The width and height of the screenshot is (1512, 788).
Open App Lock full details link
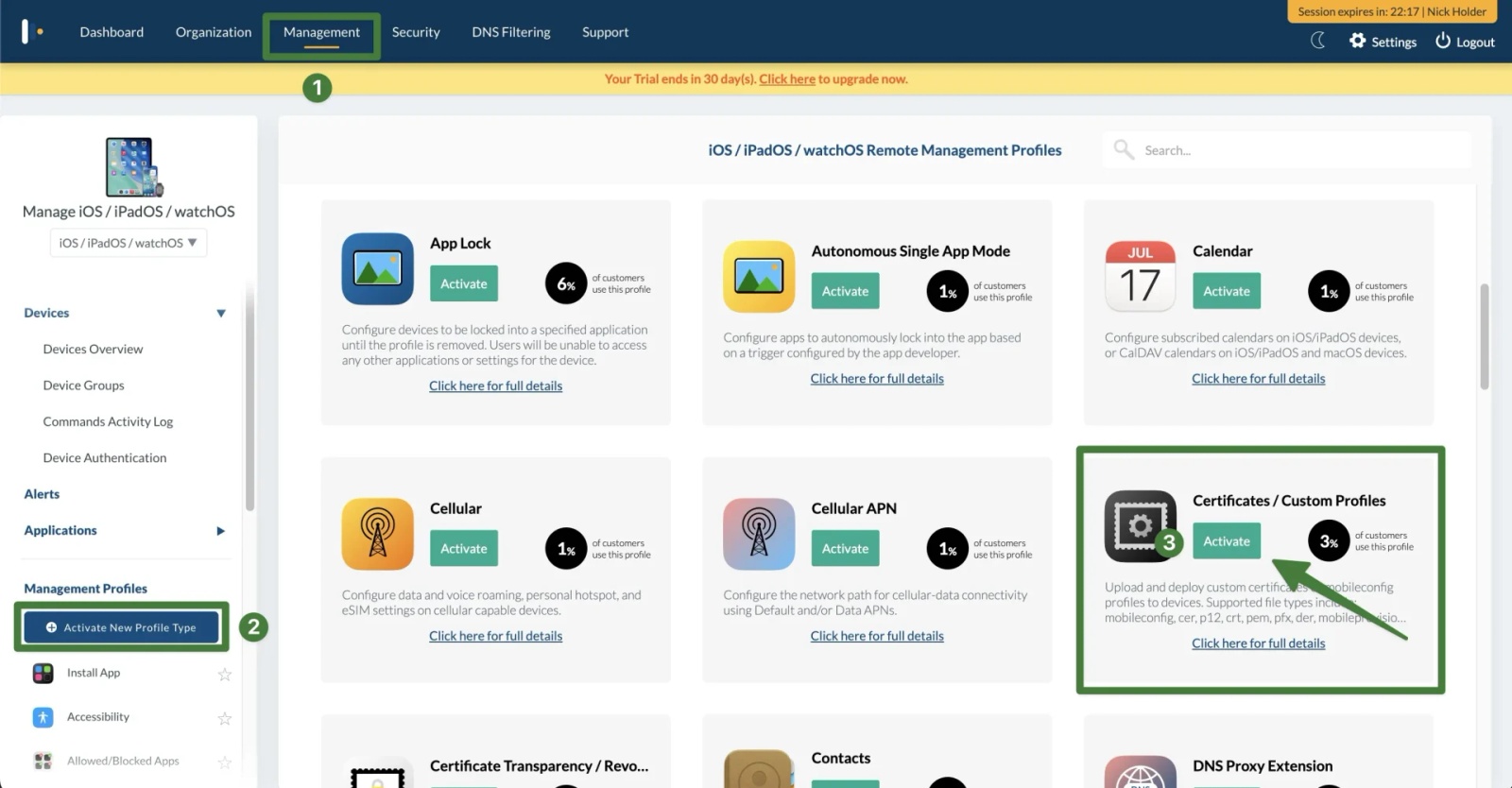tap(495, 385)
